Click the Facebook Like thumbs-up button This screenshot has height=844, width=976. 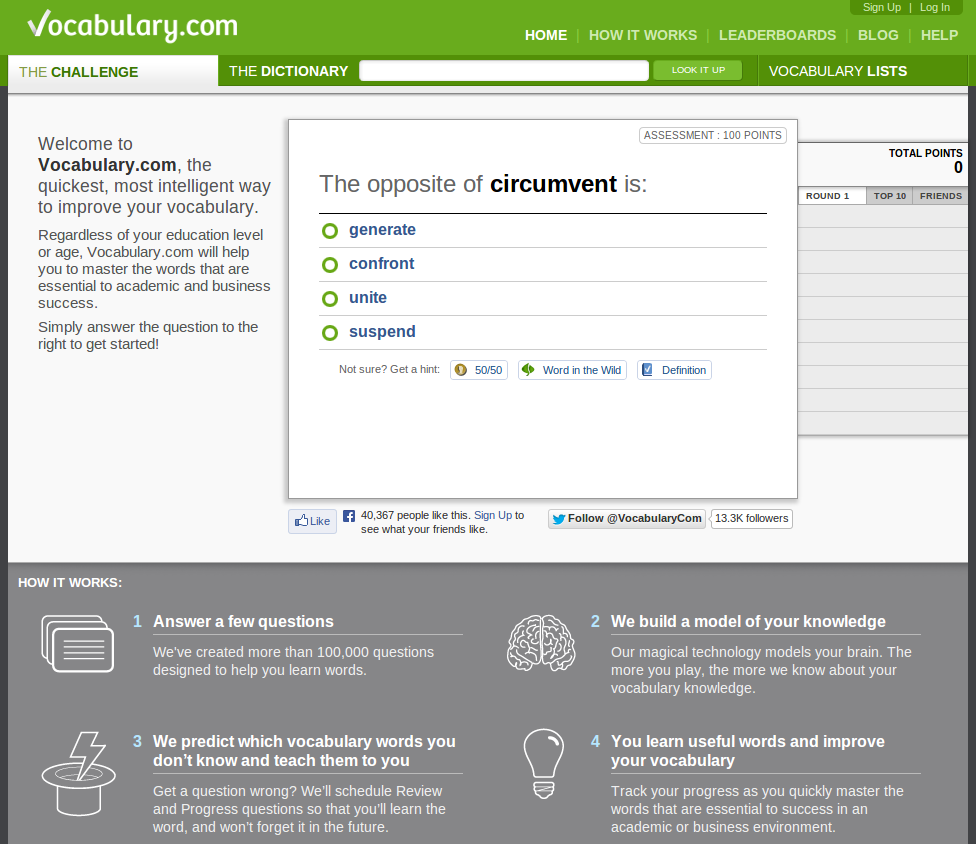pyautogui.click(x=312, y=521)
